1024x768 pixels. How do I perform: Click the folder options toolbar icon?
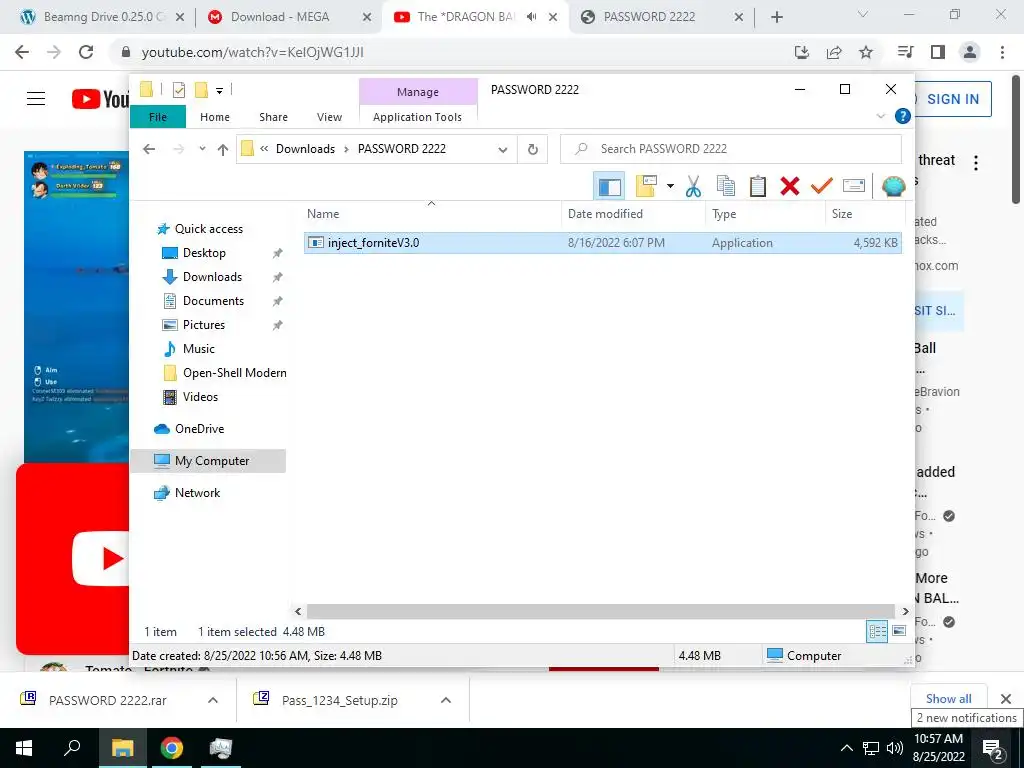pyautogui.click(x=647, y=186)
